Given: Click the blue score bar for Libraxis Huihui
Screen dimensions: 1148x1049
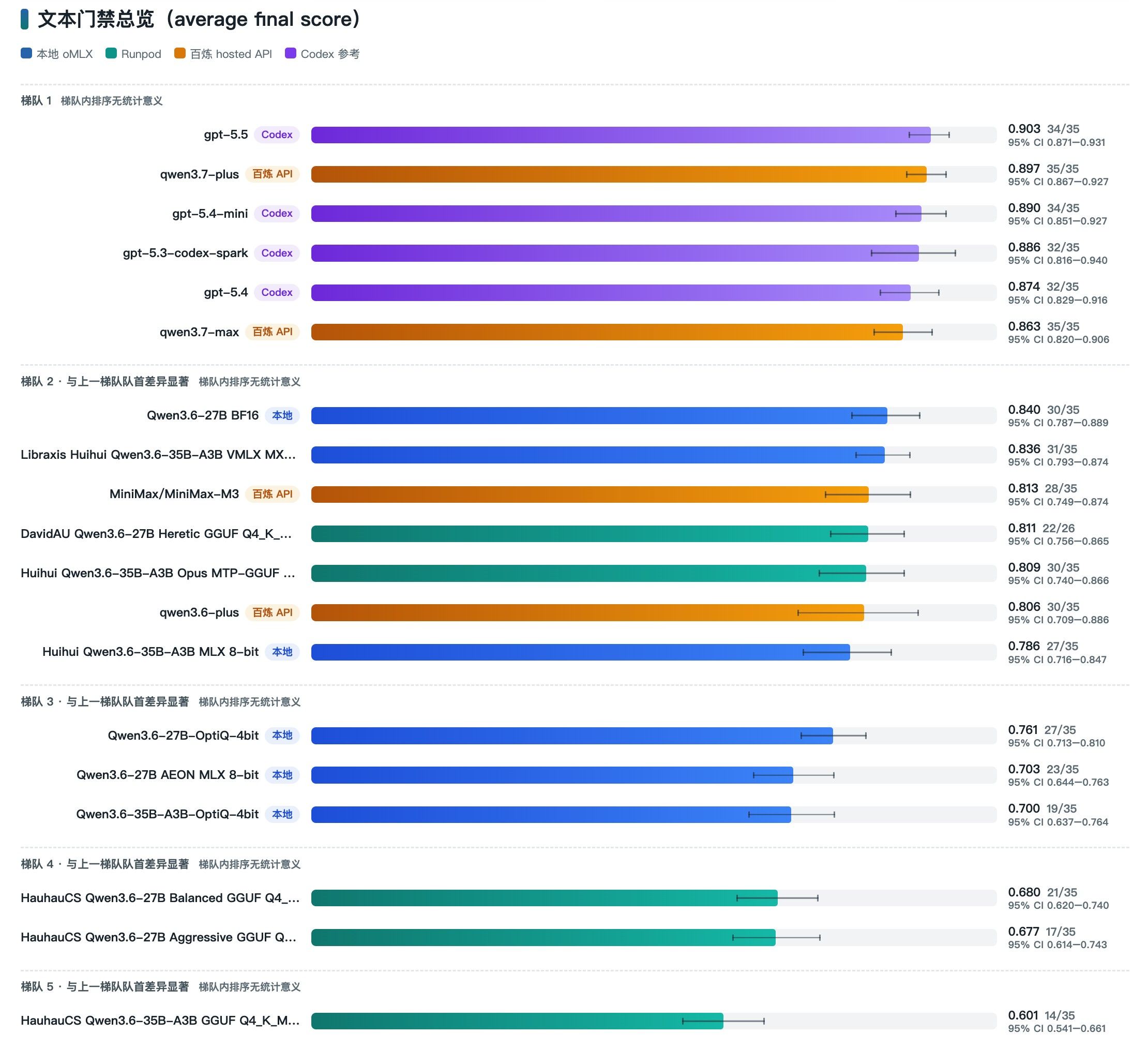Looking at the screenshot, I should [598, 455].
